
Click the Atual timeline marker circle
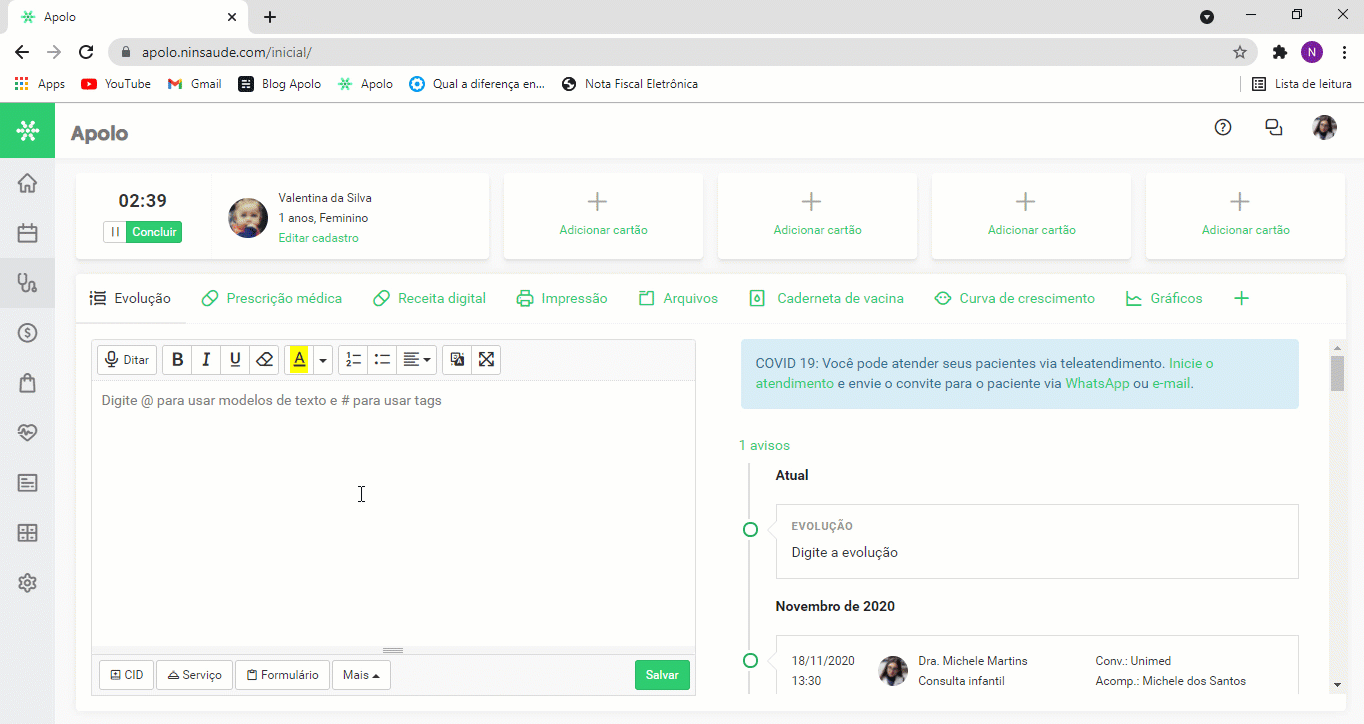coord(750,529)
